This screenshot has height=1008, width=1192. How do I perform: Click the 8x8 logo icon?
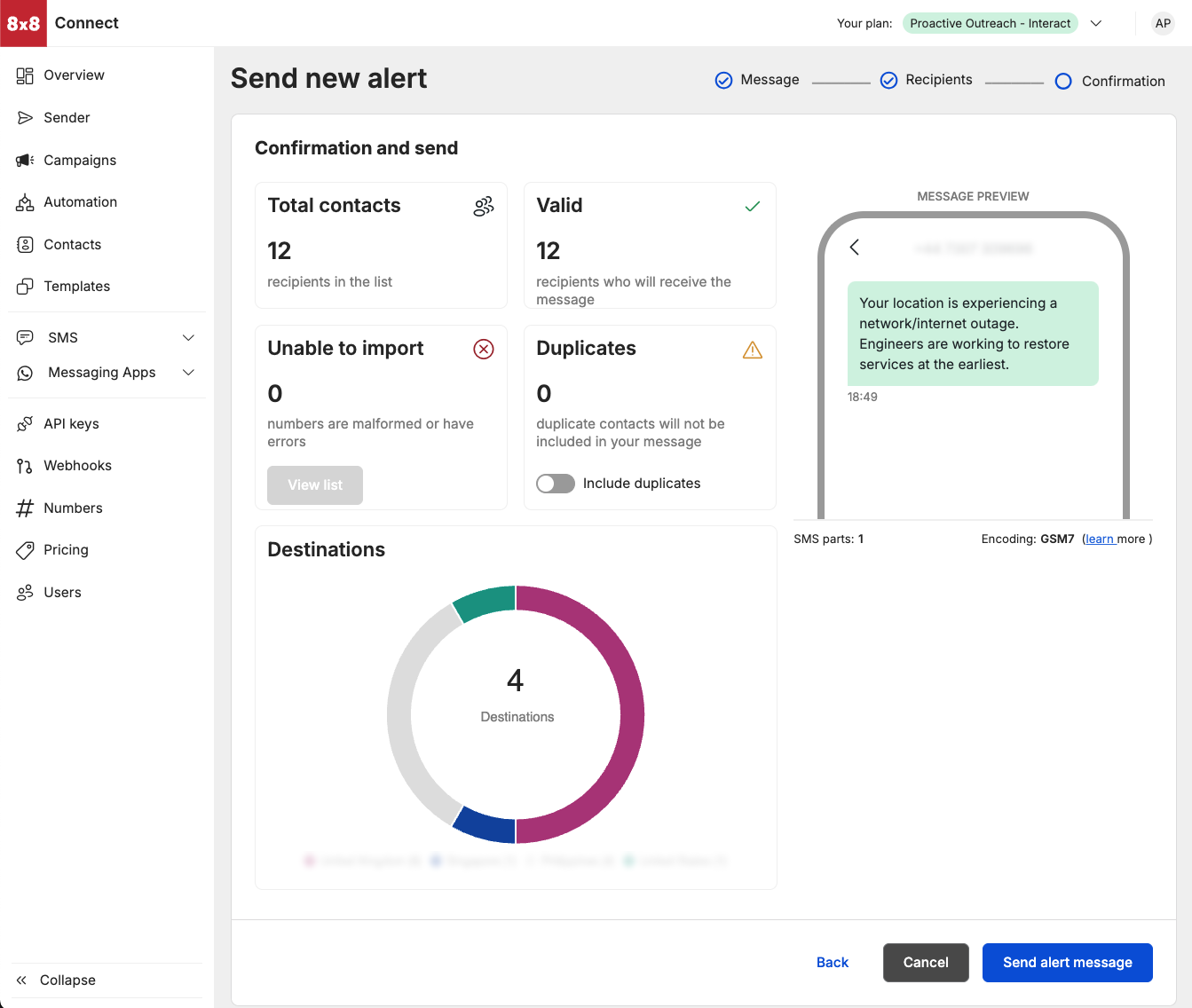tap(23, 23)
